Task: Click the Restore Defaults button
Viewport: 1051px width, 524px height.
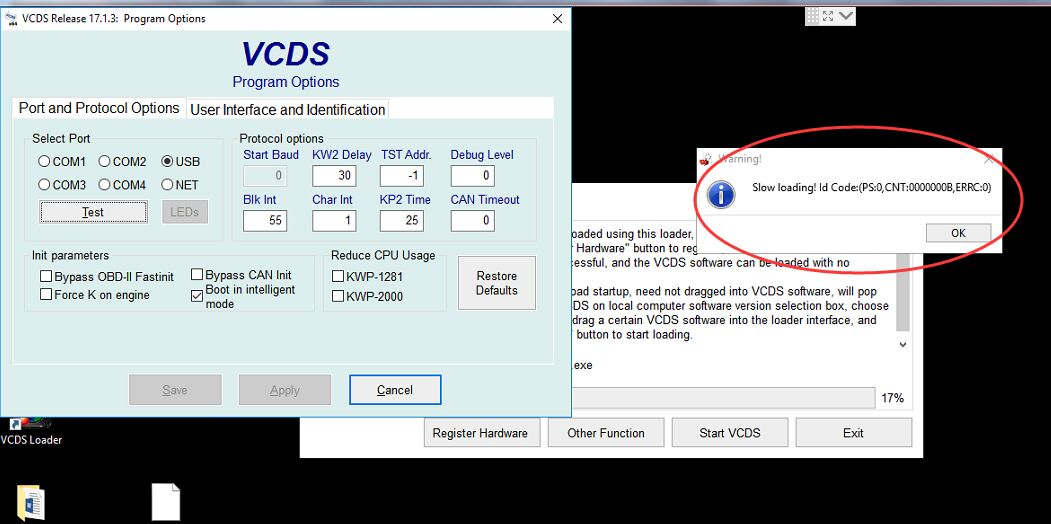Action: click(x=497, y=283)
